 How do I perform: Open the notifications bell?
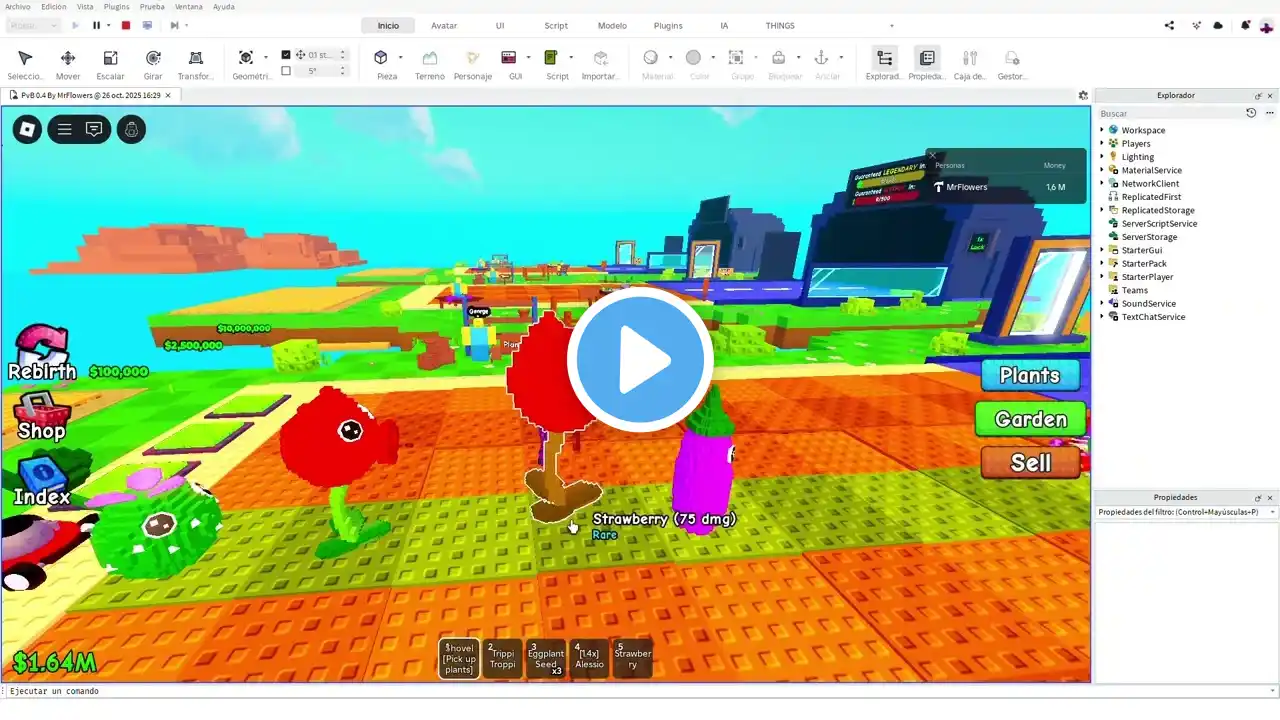[1246, 26]
